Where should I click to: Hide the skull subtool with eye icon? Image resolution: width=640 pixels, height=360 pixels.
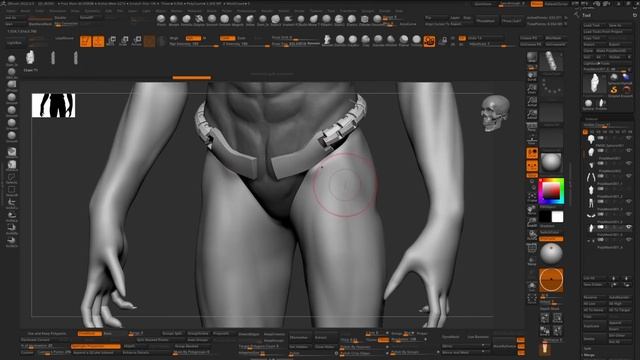tap(629, 138)
